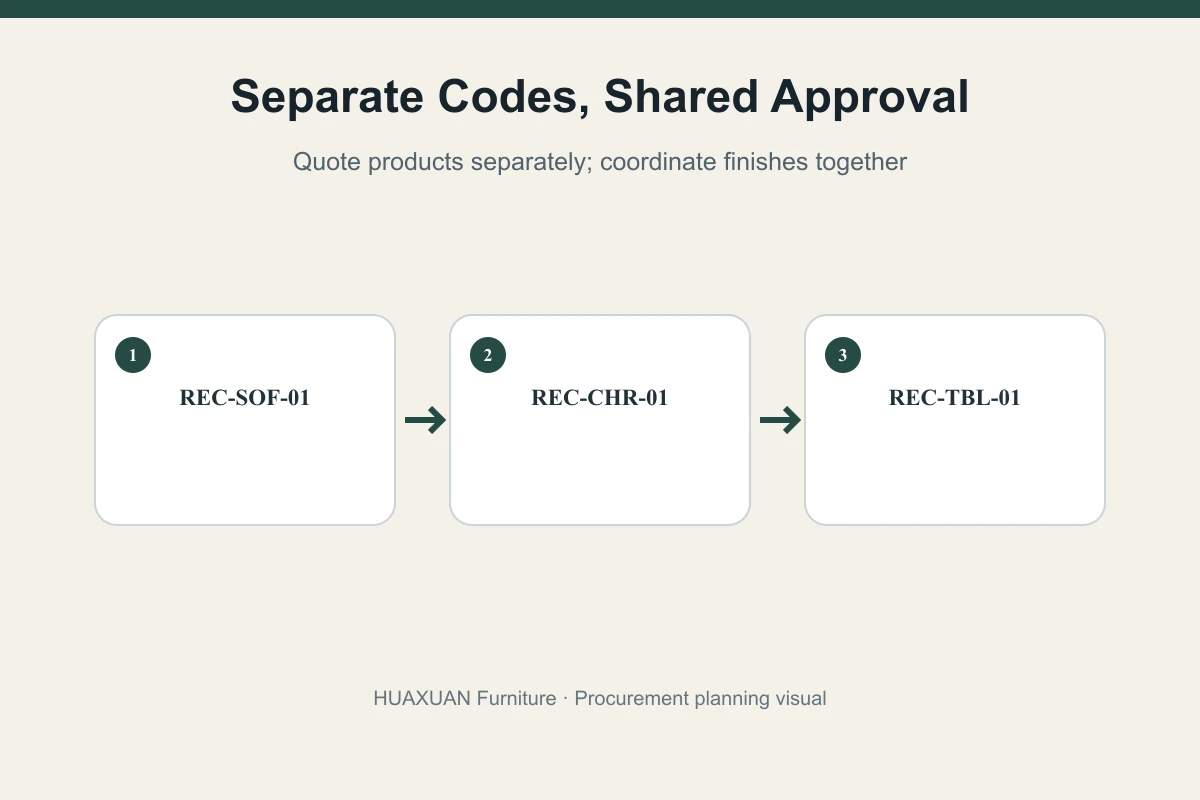1200x800 pixels.
Task: Click "HUAXUAN Furniture" in the footer
Action: pyautogui.click(x=464, y=698)
